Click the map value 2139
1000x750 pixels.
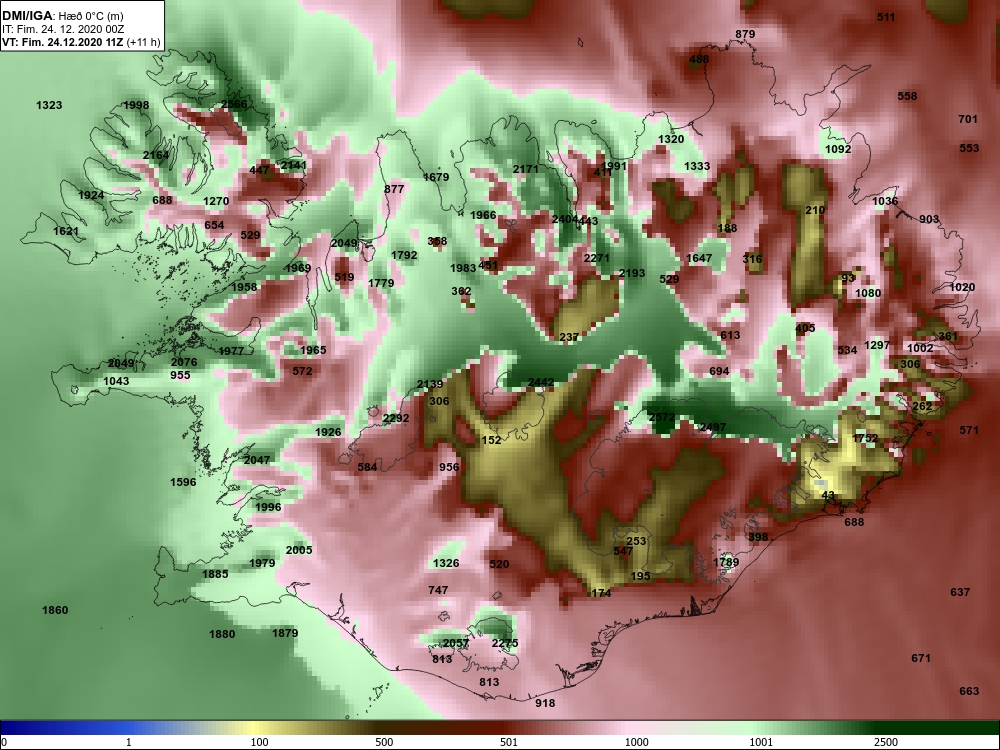click(430, 384)
